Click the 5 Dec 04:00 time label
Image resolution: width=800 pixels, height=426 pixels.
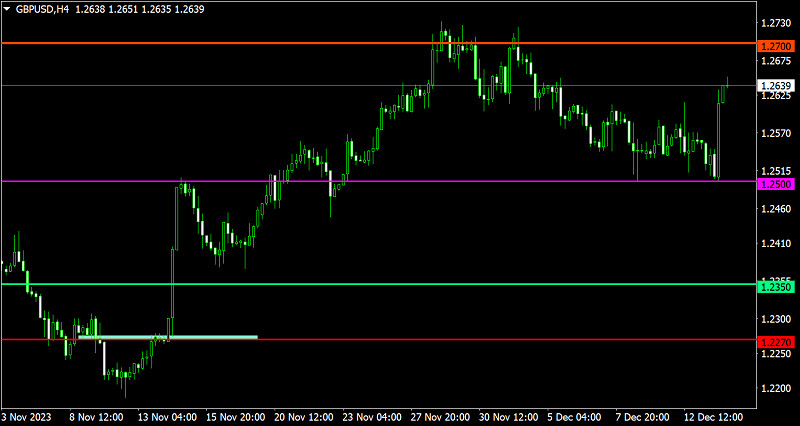coord(575,416)
